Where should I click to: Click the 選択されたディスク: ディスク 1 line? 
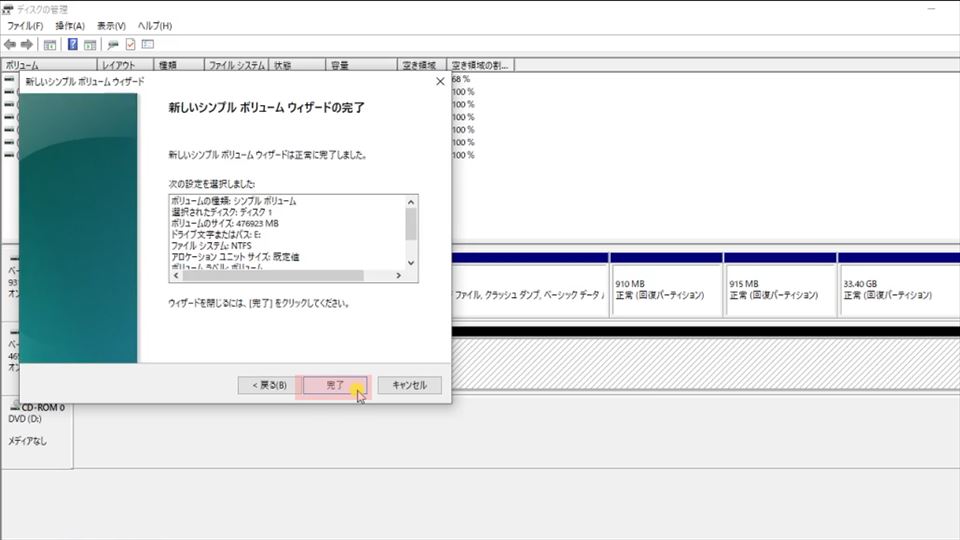[x=221, y=212]
